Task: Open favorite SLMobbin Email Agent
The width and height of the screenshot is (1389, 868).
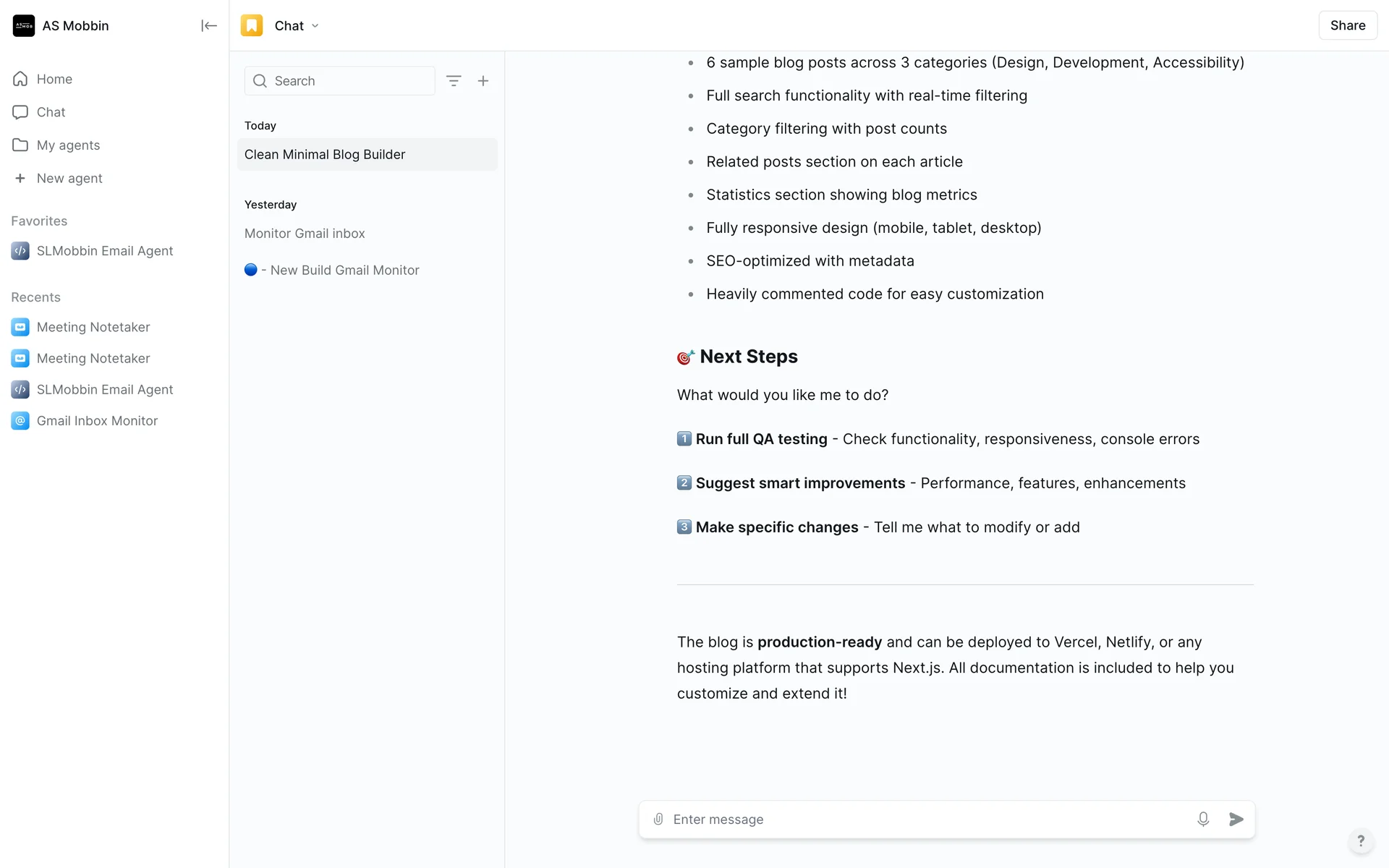Action: point(104,251)
